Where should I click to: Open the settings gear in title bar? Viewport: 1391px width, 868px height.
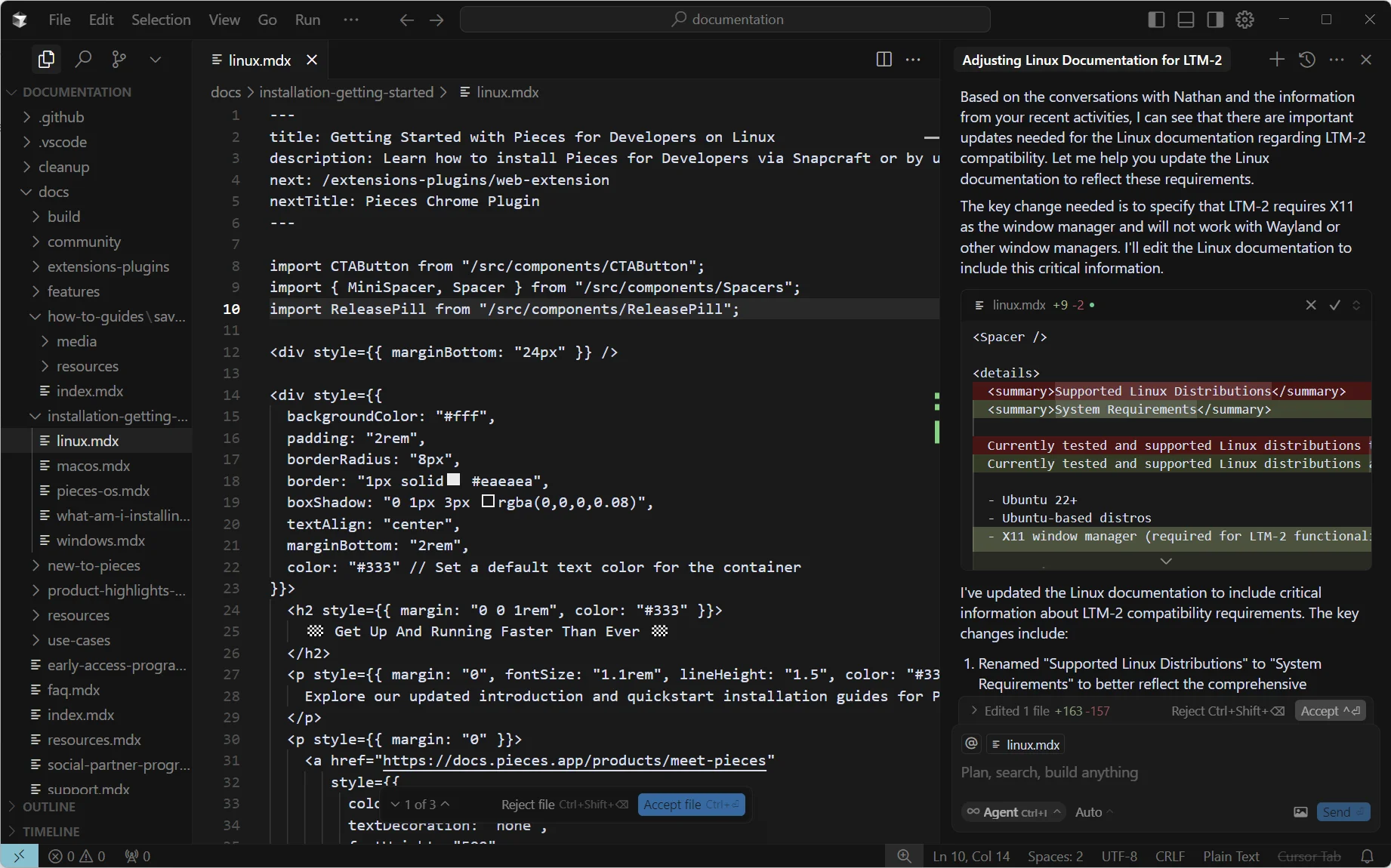click(1244, 20)
